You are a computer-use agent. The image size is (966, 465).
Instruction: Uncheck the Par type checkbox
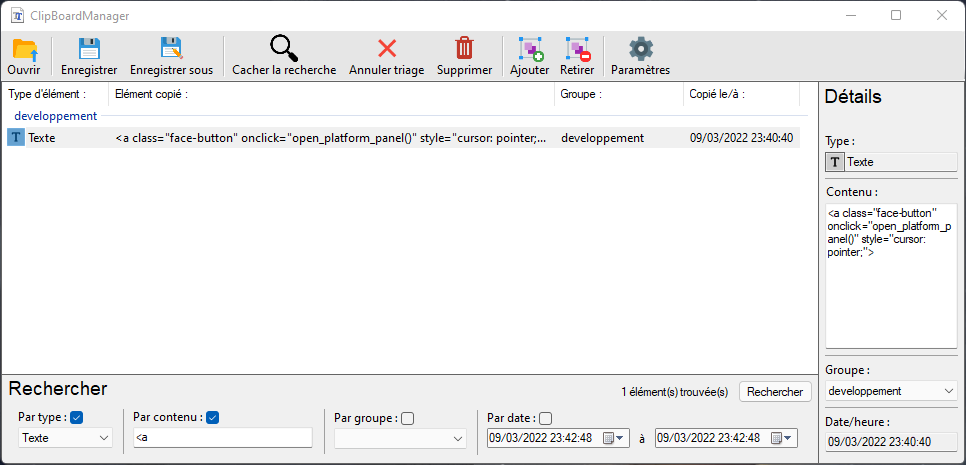pos(77,417)
